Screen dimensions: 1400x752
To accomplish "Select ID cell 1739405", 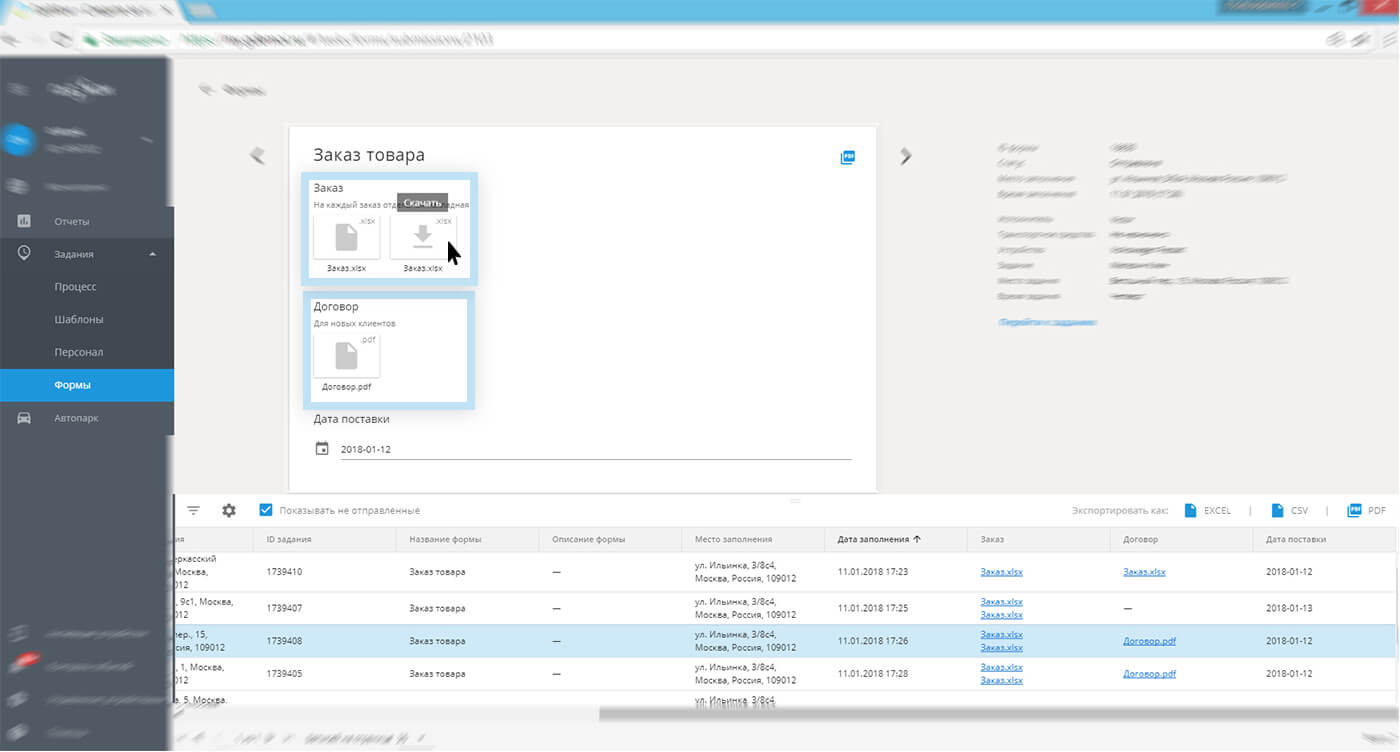I will tap(284, 674).
